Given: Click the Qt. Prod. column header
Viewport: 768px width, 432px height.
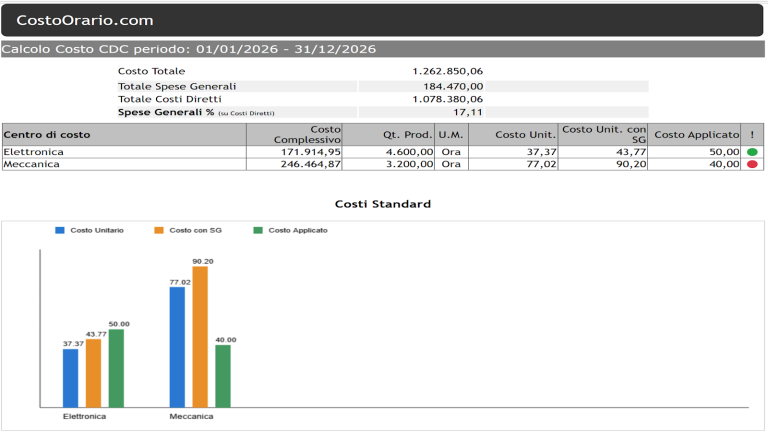Looking at the screenshot, I should 407,134.
